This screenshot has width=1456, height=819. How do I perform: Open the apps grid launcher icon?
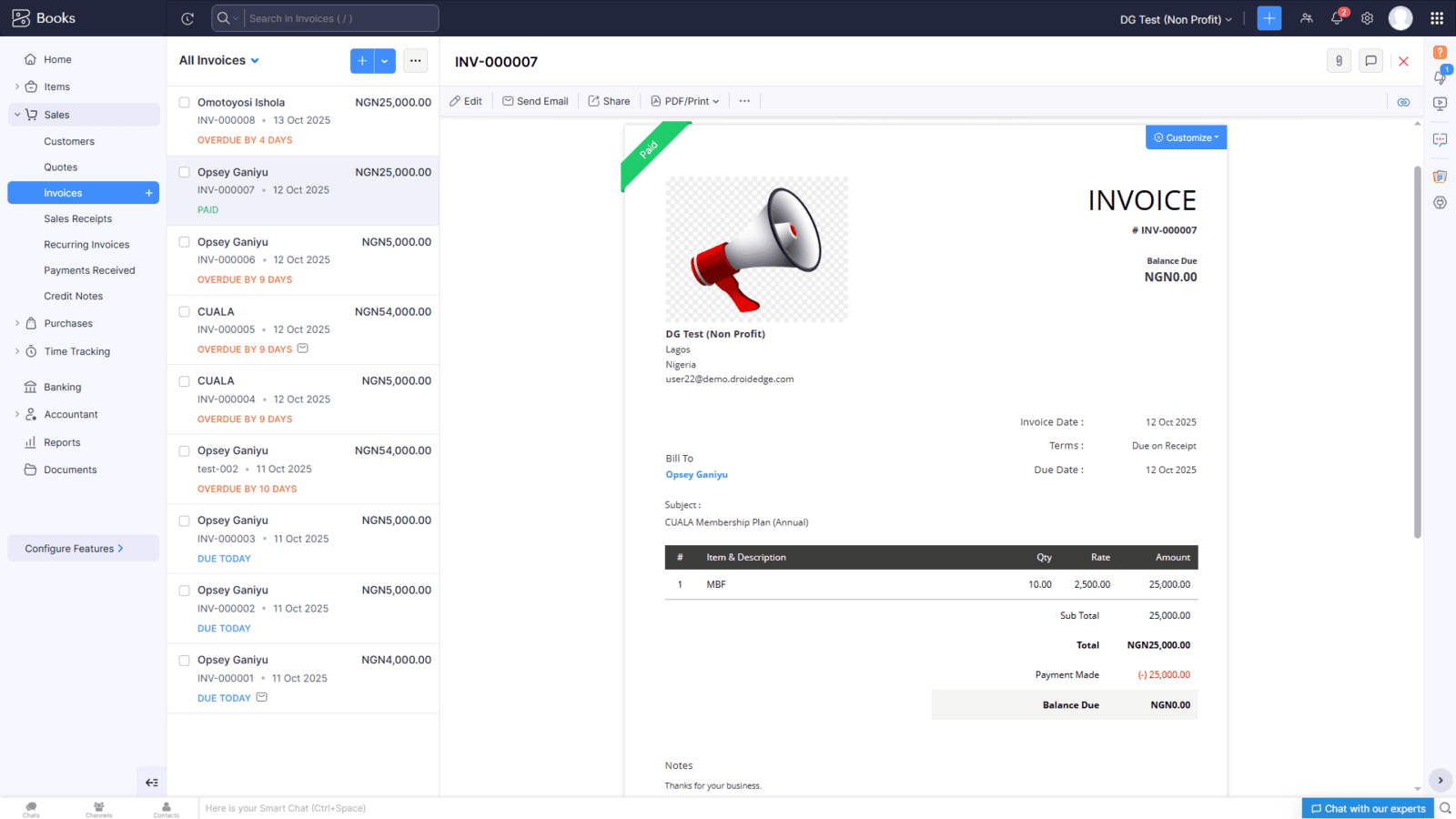(1437, 18)
